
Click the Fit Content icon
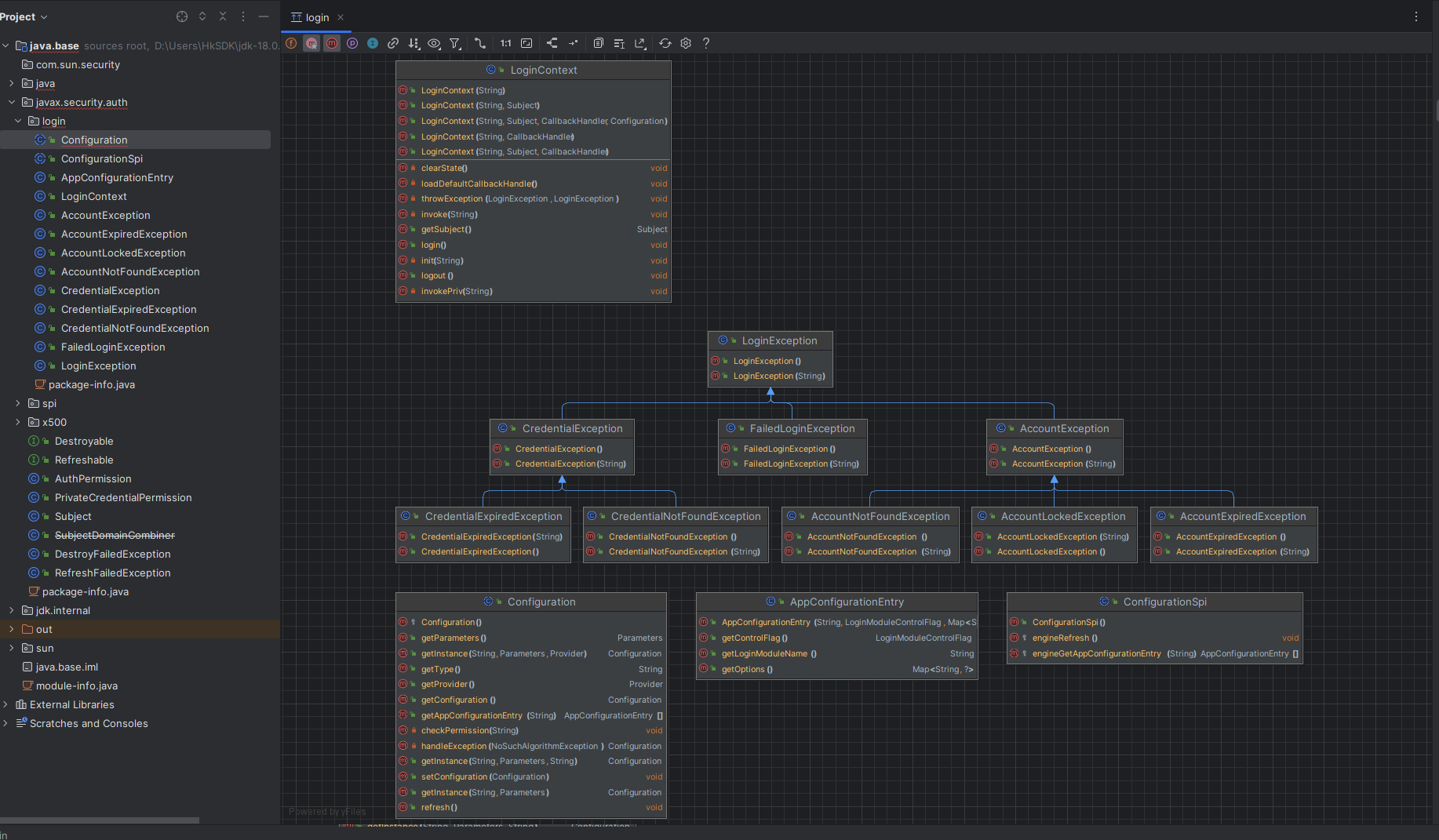[x=526, y=43]
